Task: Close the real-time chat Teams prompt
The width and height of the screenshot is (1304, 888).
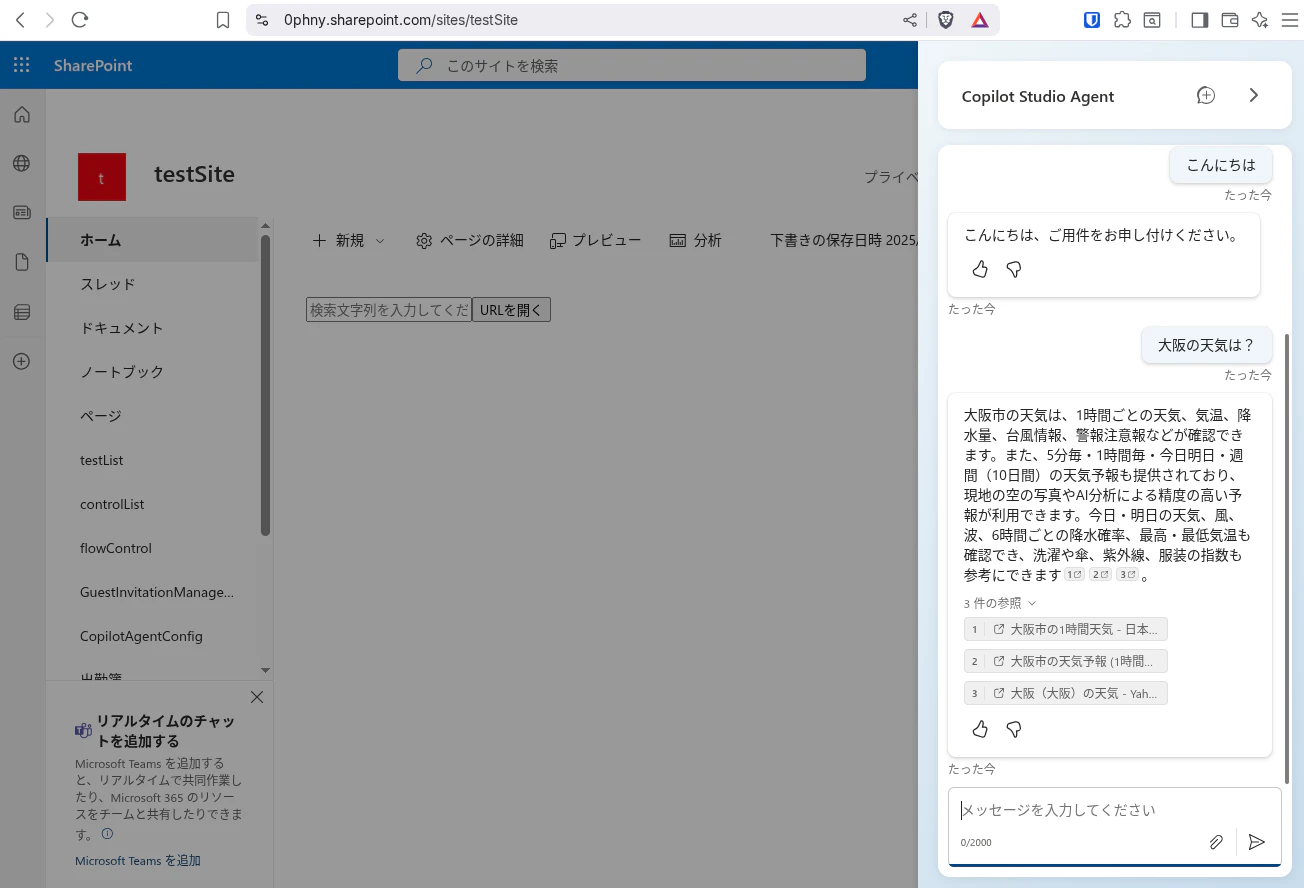Action: 257,697
